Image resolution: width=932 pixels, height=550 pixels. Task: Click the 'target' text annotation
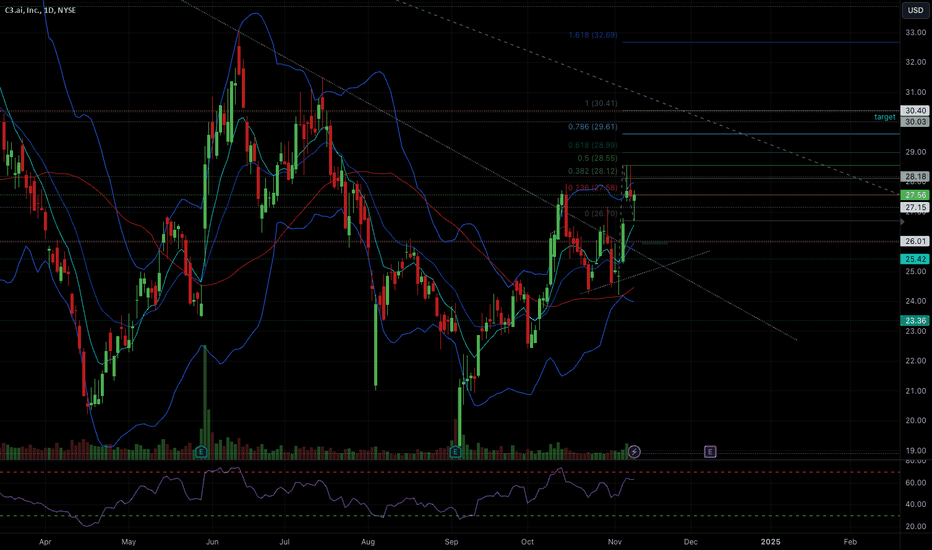[x=884, y=117]
